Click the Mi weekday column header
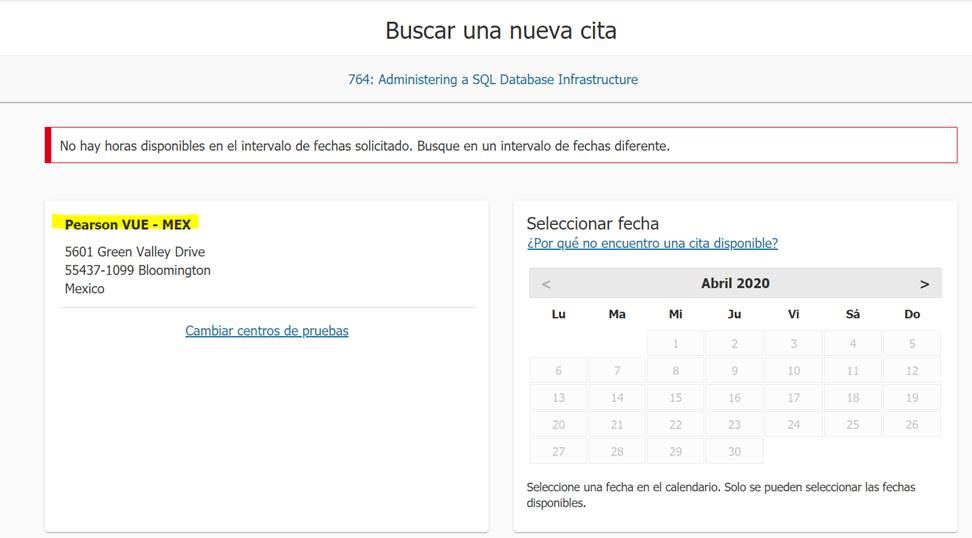 (676, 314)
